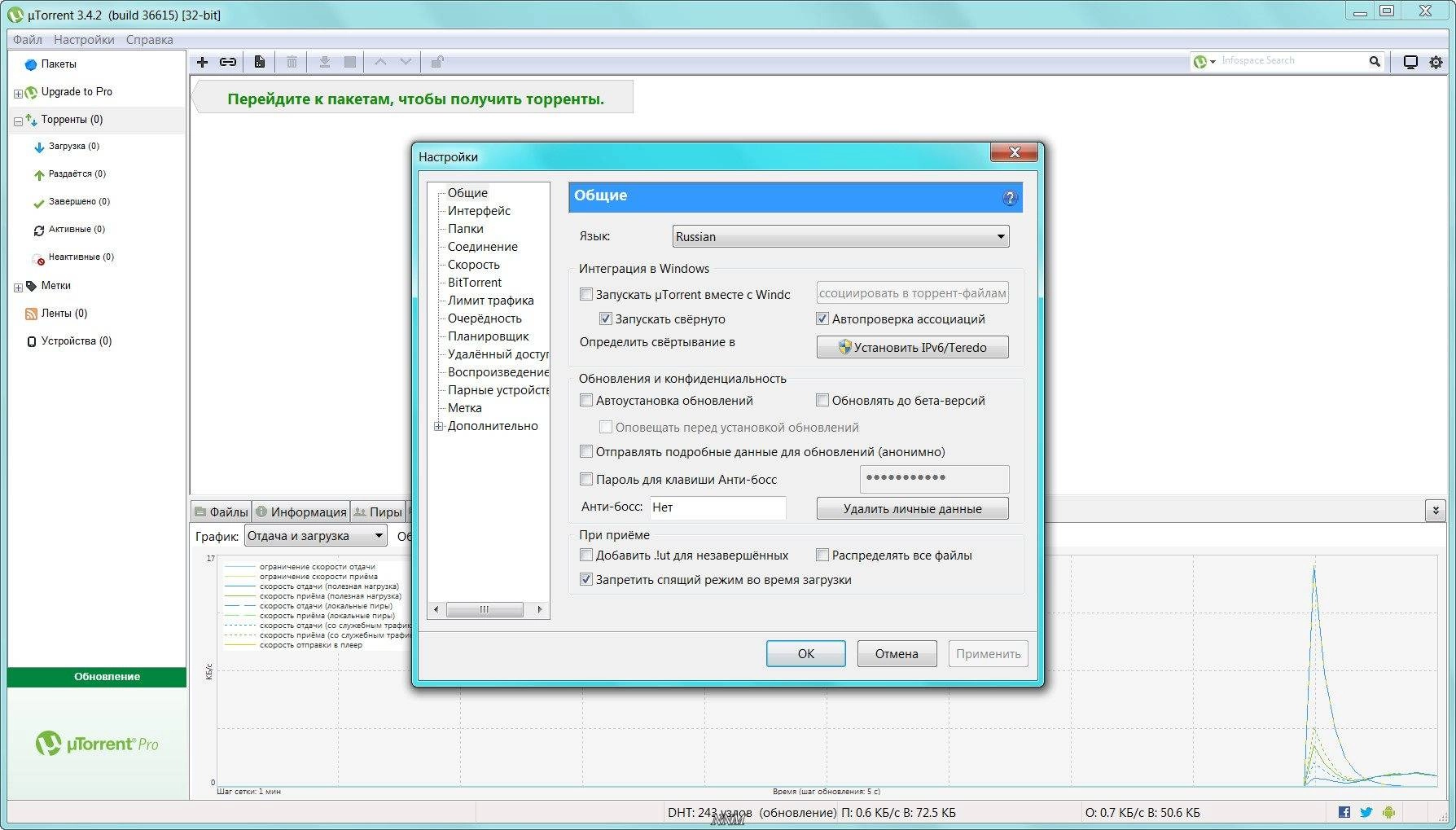Check Распределять все файлы checkbox

coord(822,555)
